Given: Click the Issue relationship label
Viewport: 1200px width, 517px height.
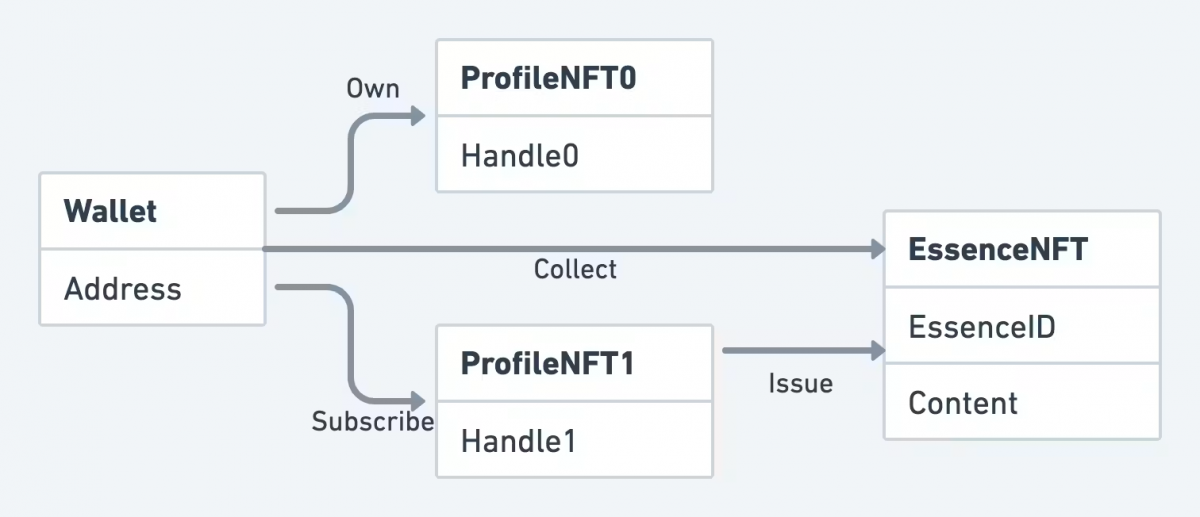Looking at the screenshot, I should coord(800,383).
